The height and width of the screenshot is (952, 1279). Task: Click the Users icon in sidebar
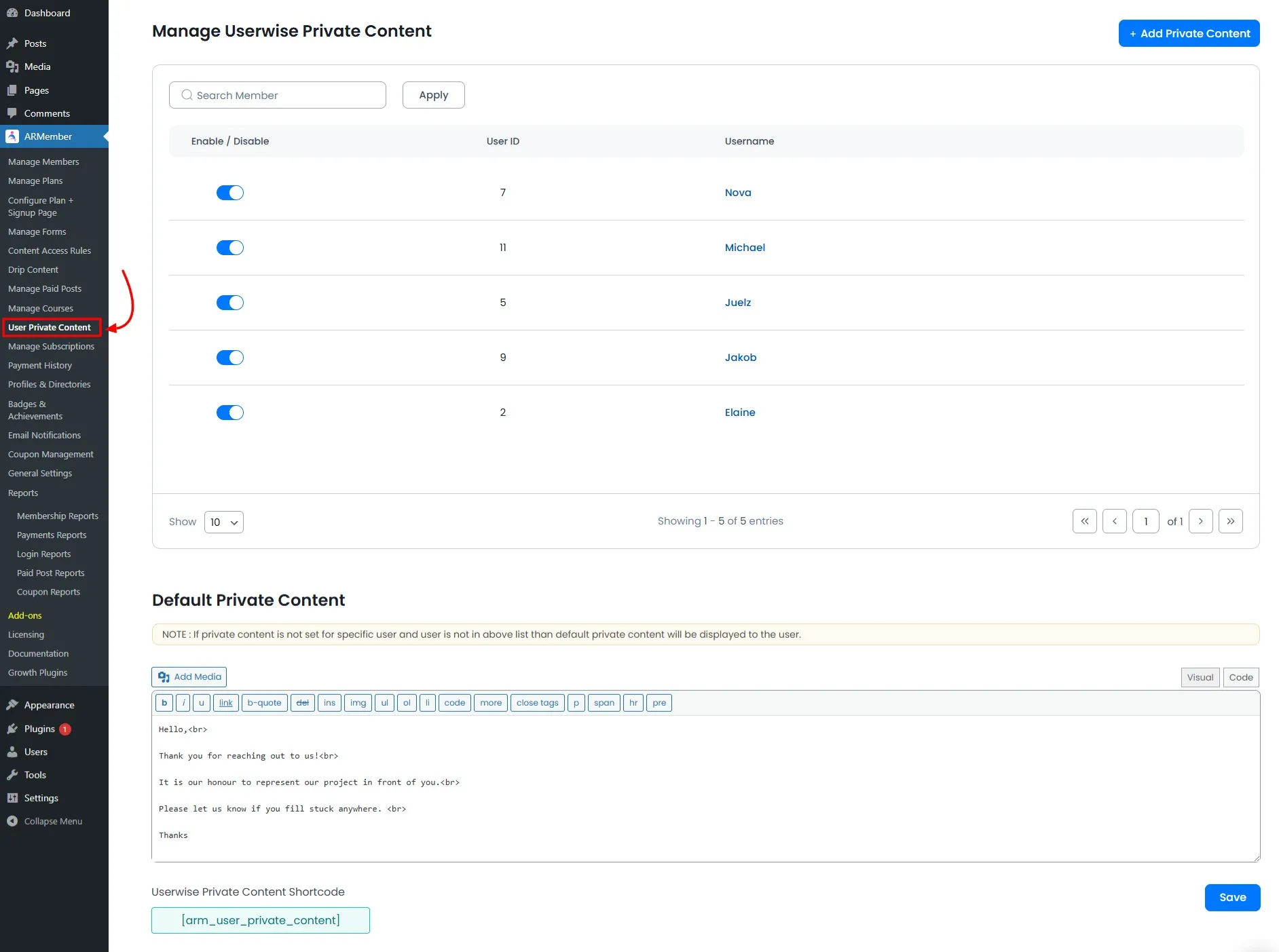pyautogui.click(x=13, y=752)
